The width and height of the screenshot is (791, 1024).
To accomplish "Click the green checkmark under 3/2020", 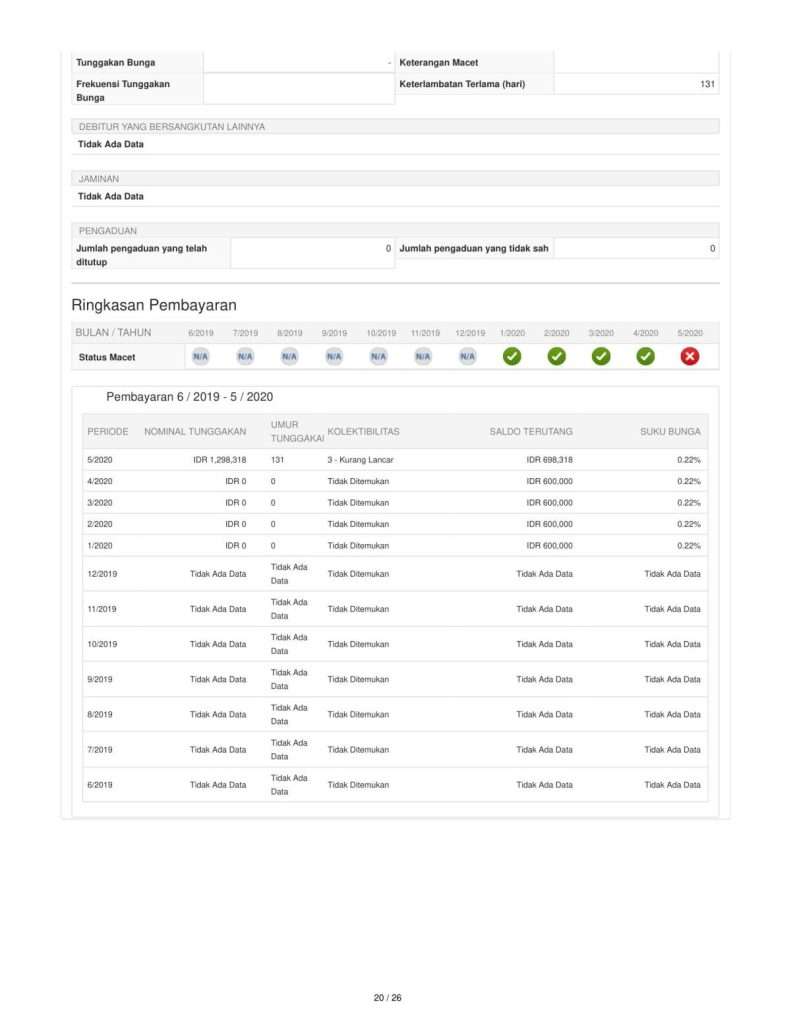I will pos(601,356).
